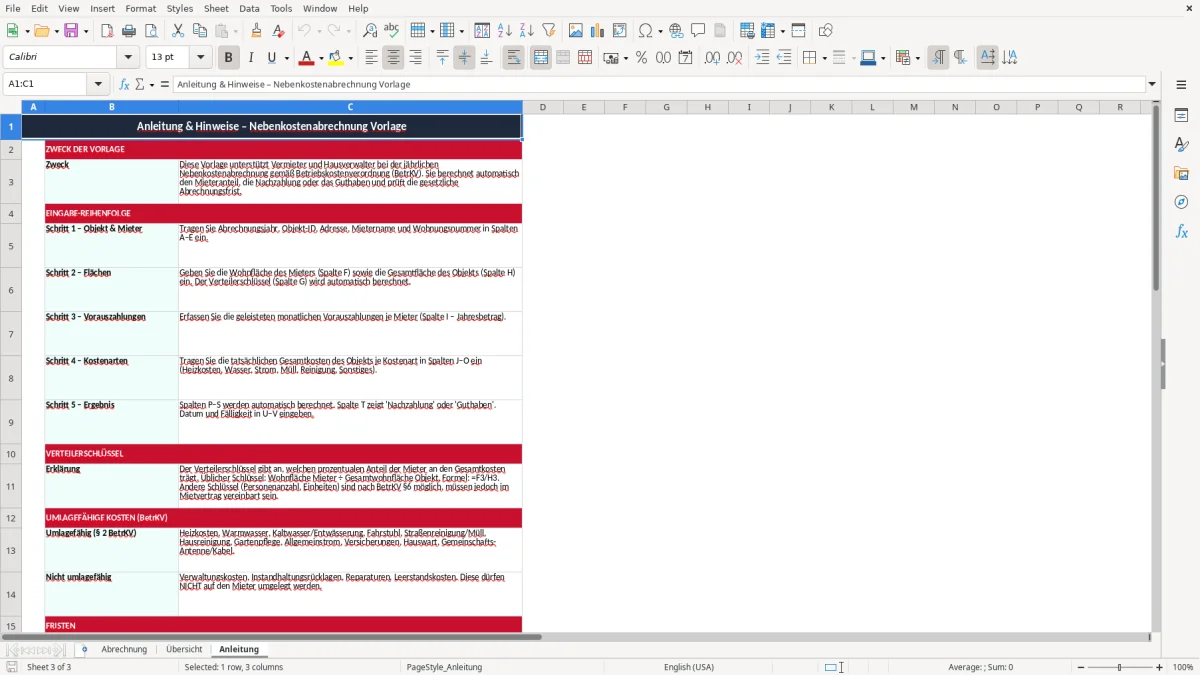Image resolution: width=1200 pixels, height=675 pixels.
Task: Open the font size dropdown arrow
Action: 201,58
